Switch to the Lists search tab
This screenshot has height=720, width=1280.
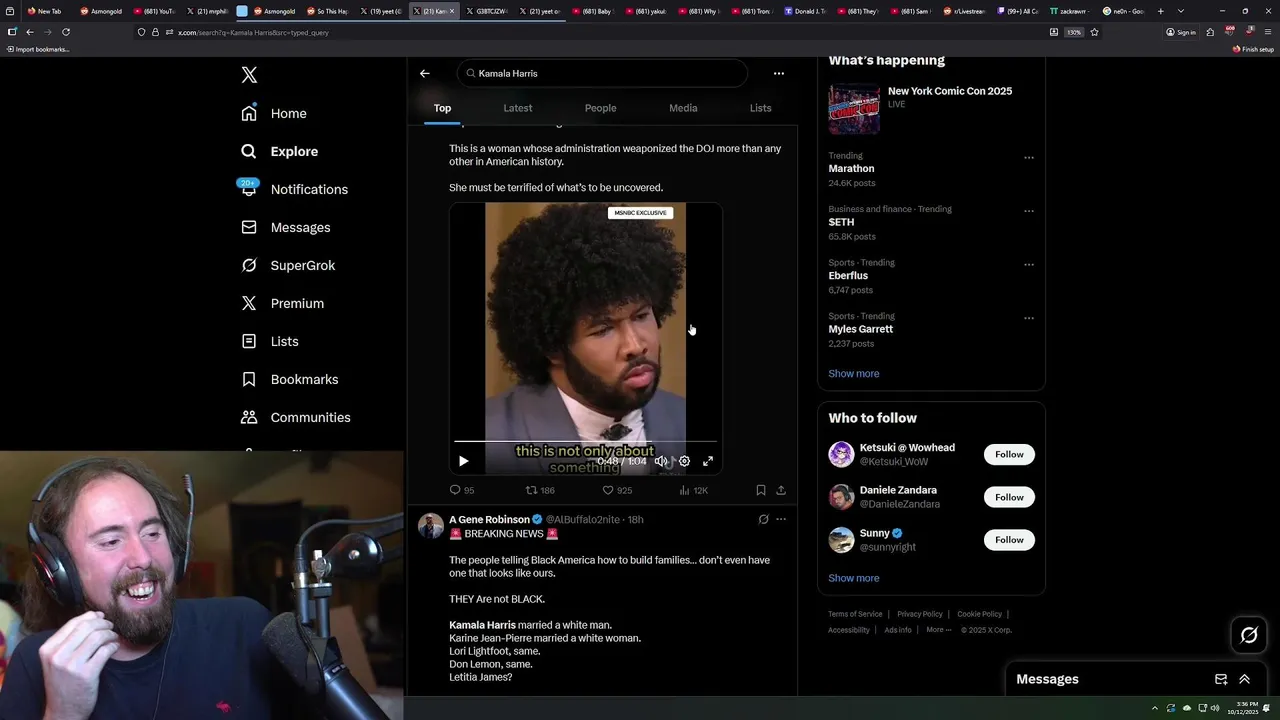point(761,108)
